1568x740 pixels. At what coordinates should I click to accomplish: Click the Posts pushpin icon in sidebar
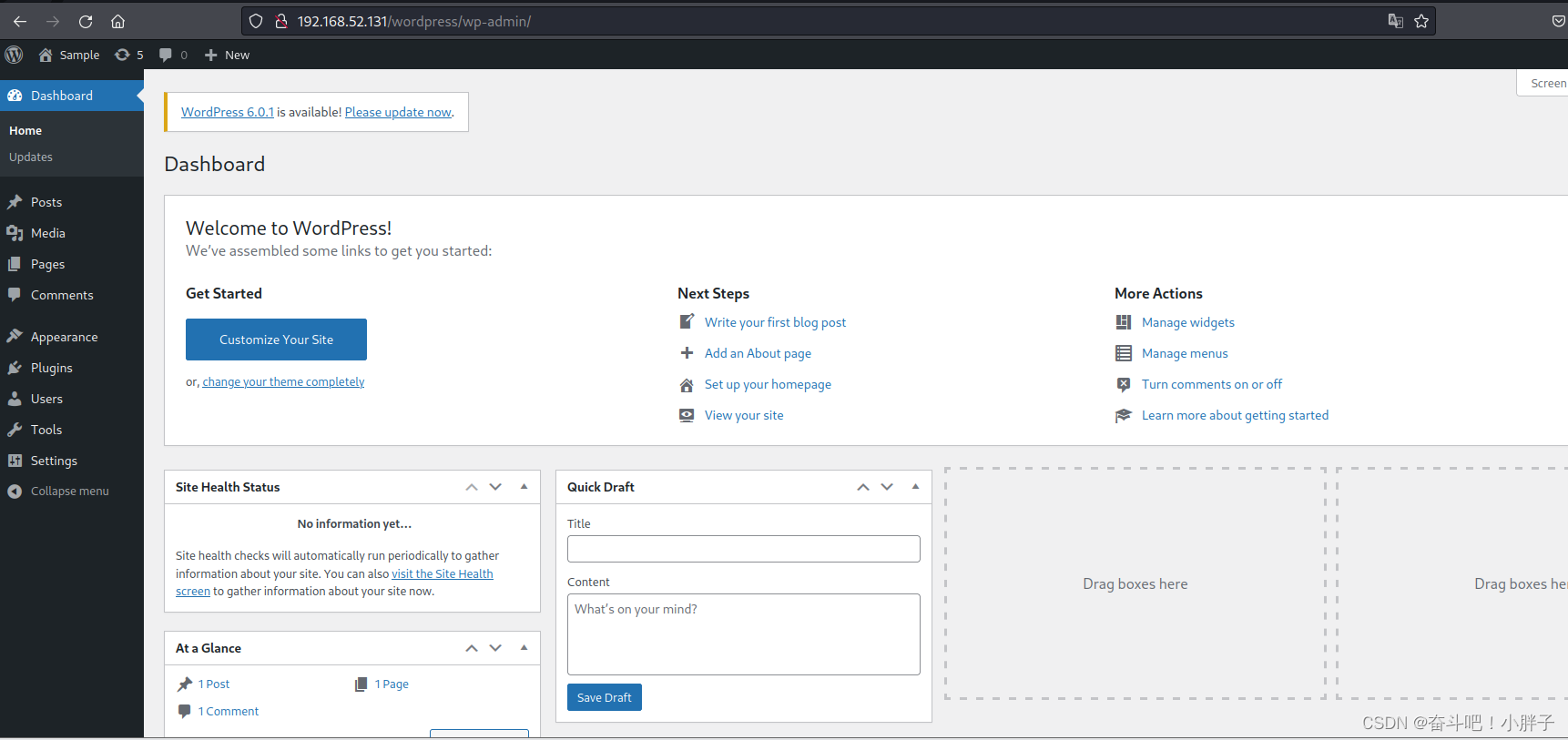[15, 202]
